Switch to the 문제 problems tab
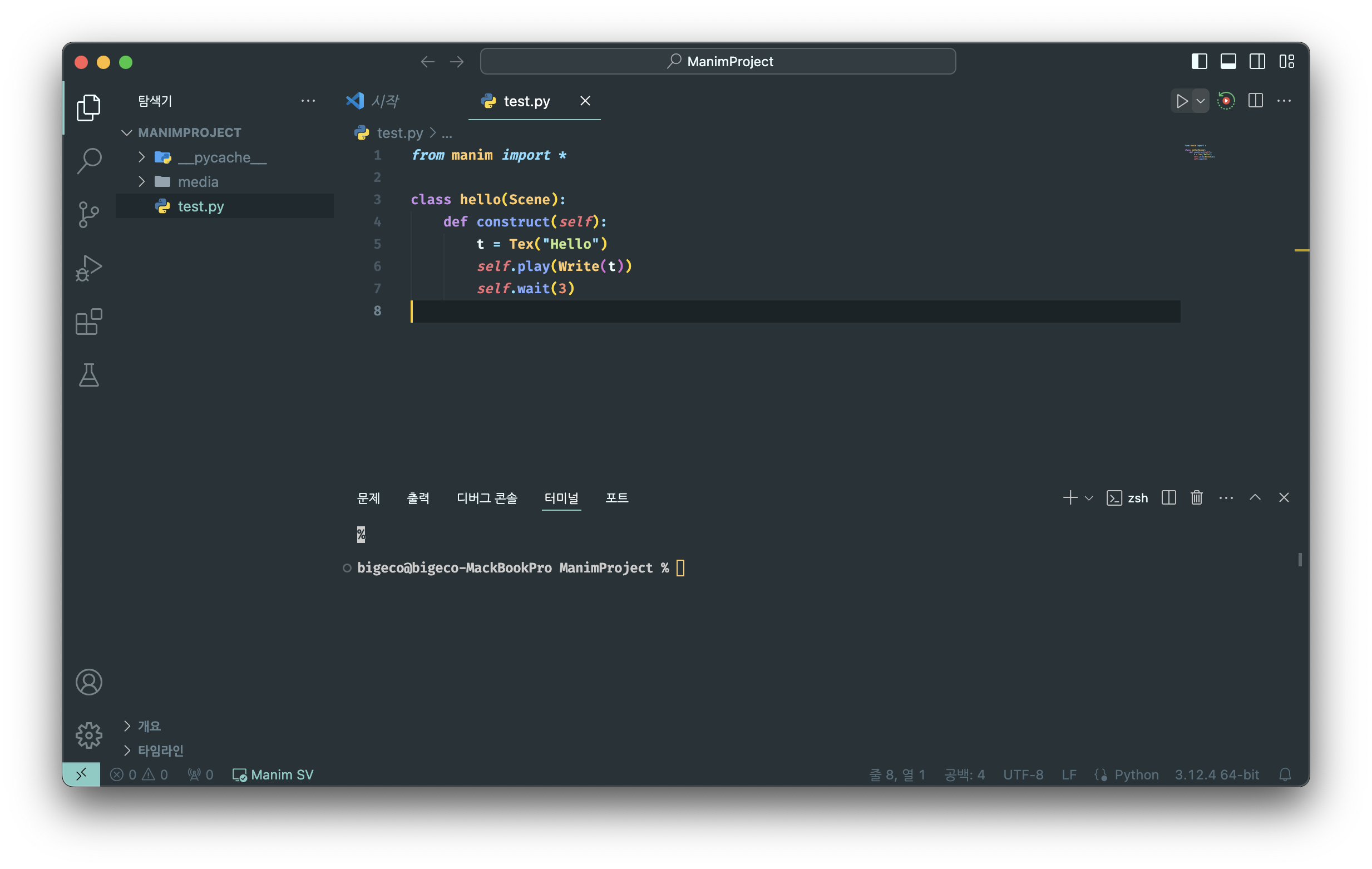The height and width of the screenshot is (869, 1372). pos(368,497)
